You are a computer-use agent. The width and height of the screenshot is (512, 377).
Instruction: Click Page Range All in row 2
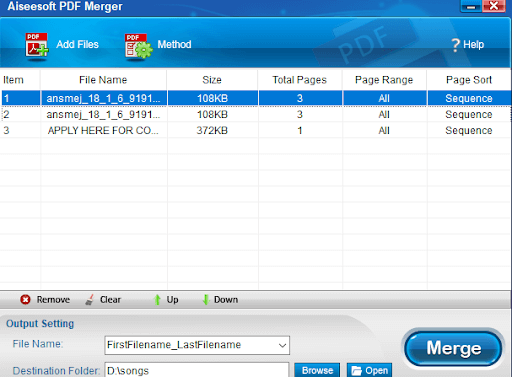tap(384, 114)
